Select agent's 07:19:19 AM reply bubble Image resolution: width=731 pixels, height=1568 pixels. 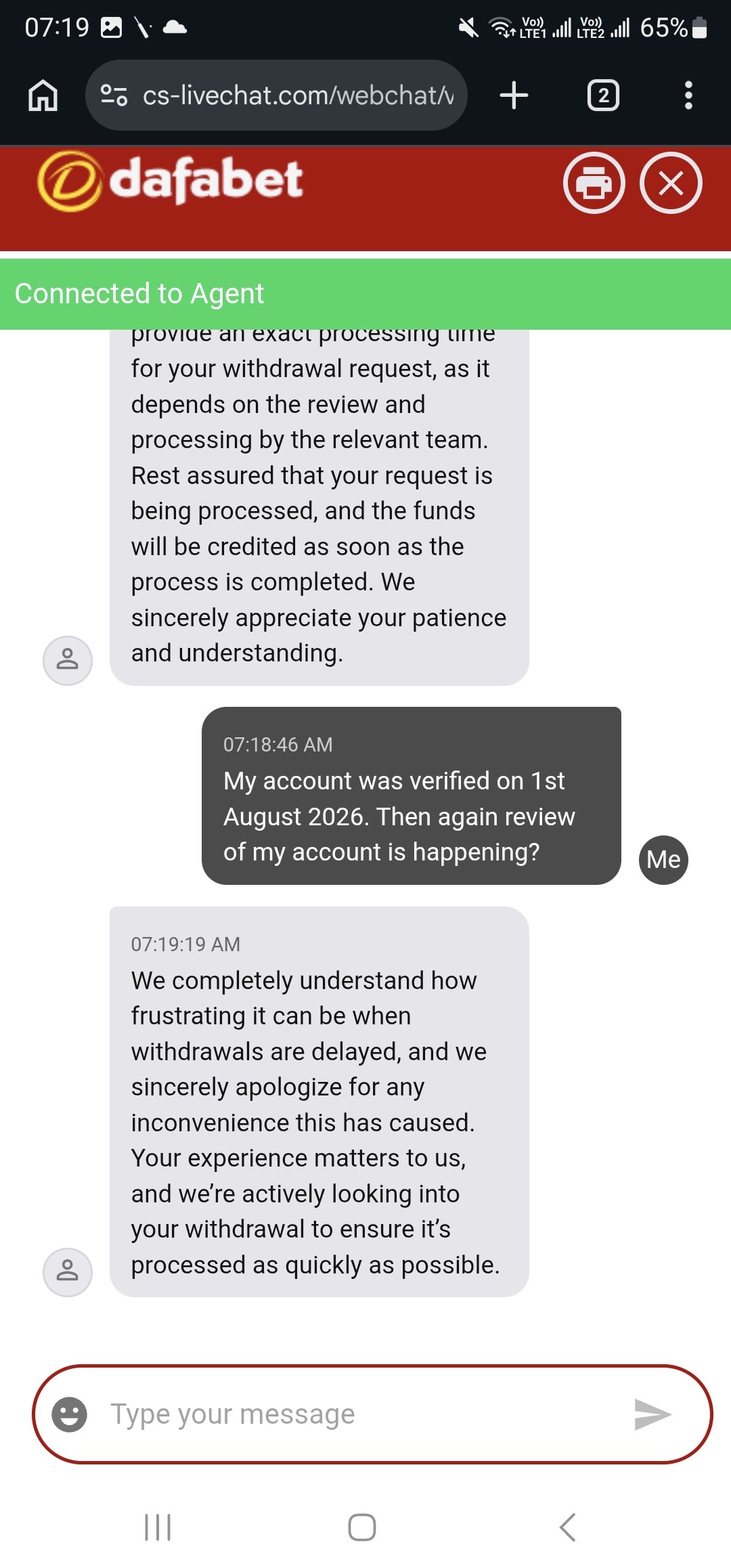pos(319,1102)
